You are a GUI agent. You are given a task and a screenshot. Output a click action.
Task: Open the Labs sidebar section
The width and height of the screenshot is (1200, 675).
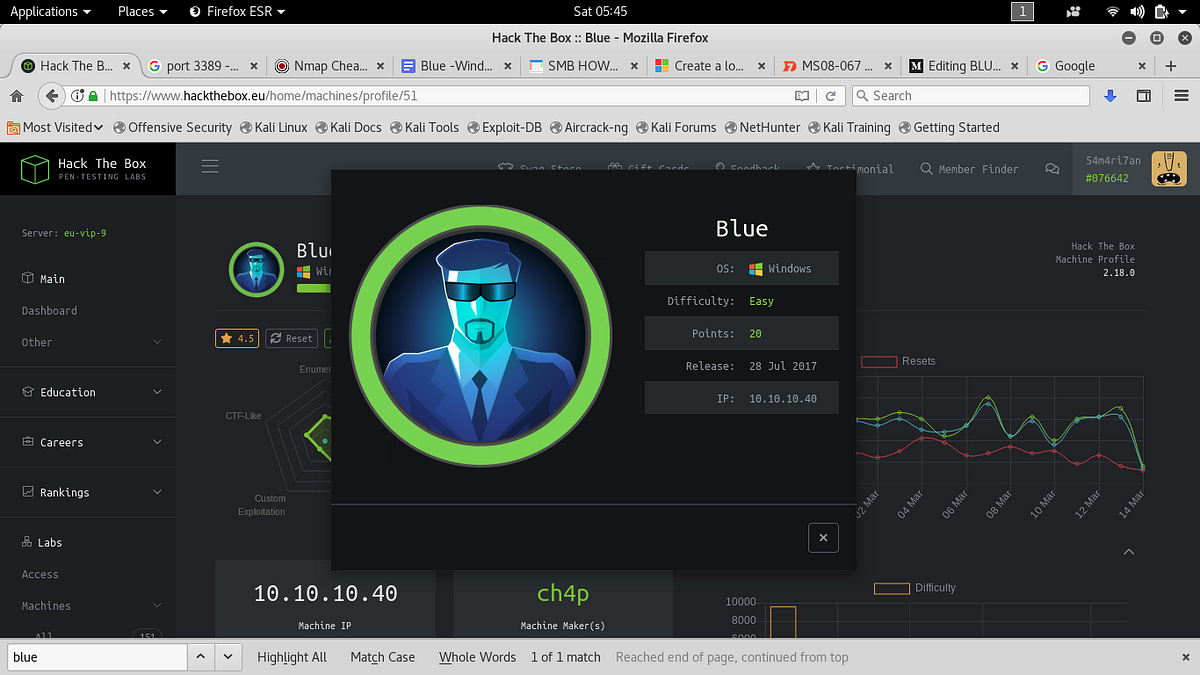click(x=42, y=542)
